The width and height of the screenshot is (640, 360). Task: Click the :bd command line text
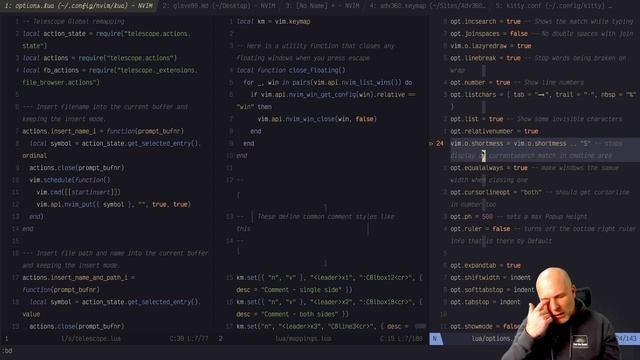tap(7, 351)
